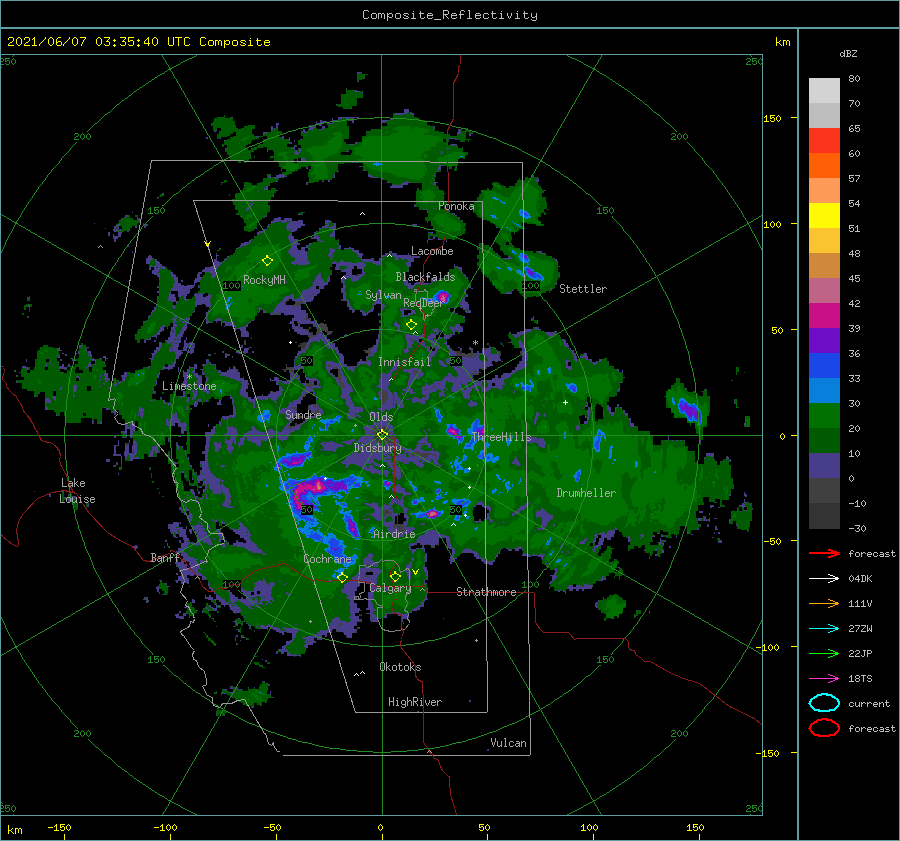Click the '04DK' legend text
The height and width of the screenshot is (841, 900).
[860, 578]
